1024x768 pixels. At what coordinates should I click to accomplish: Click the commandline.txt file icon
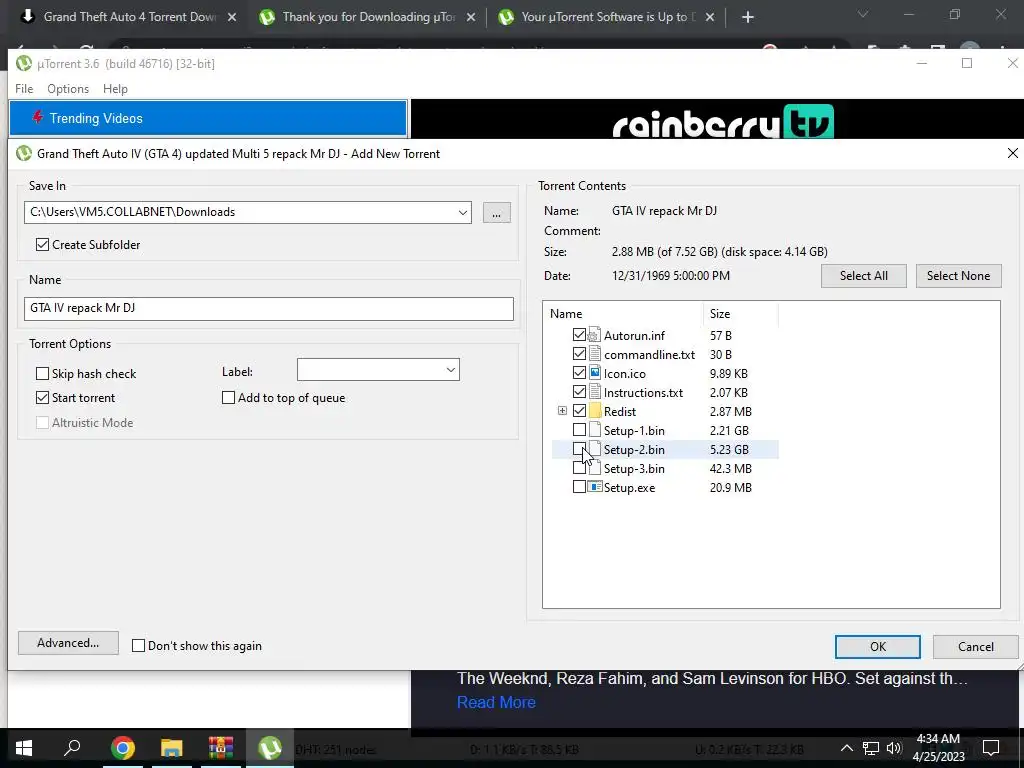click(594, 354)
